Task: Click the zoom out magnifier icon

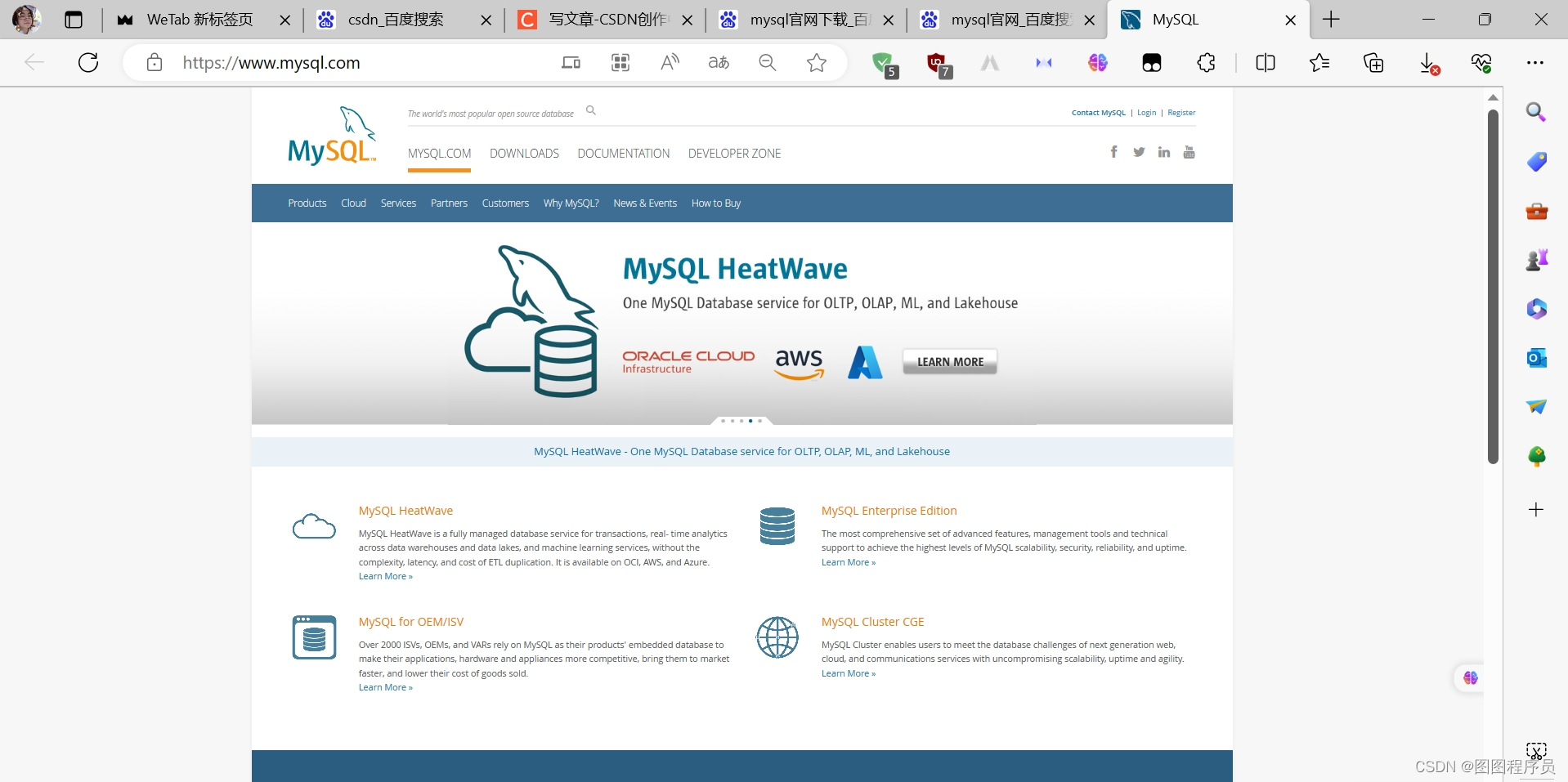Action: coord(768,63)
